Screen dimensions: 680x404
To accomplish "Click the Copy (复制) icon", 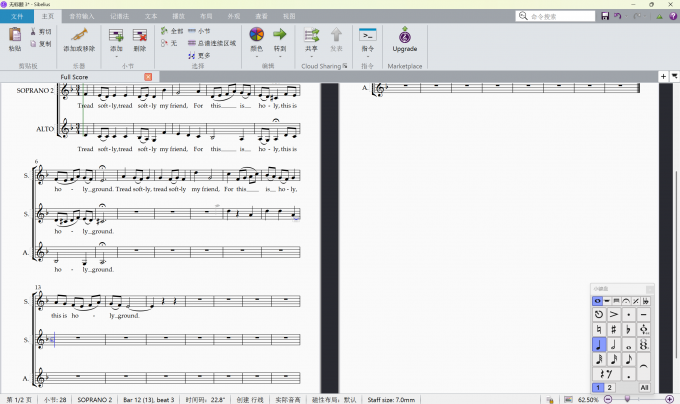I will pos(33,43).
